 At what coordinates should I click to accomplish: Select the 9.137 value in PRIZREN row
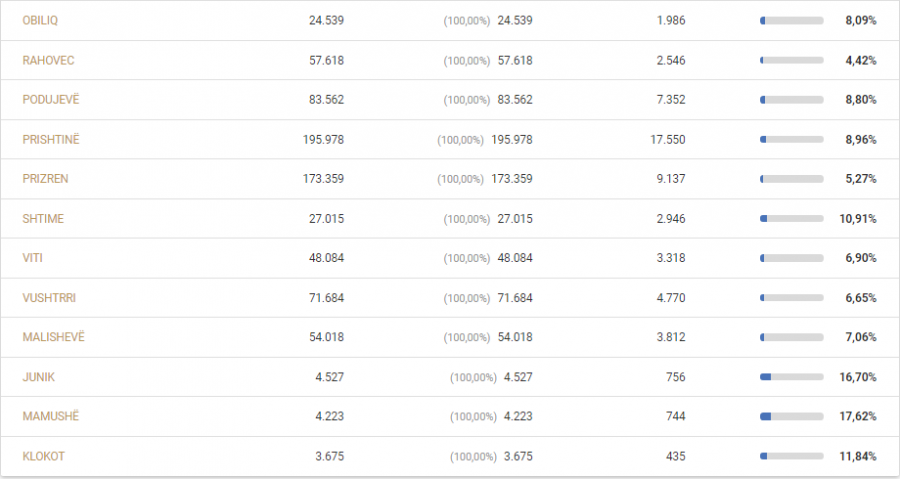pos(671,179)
